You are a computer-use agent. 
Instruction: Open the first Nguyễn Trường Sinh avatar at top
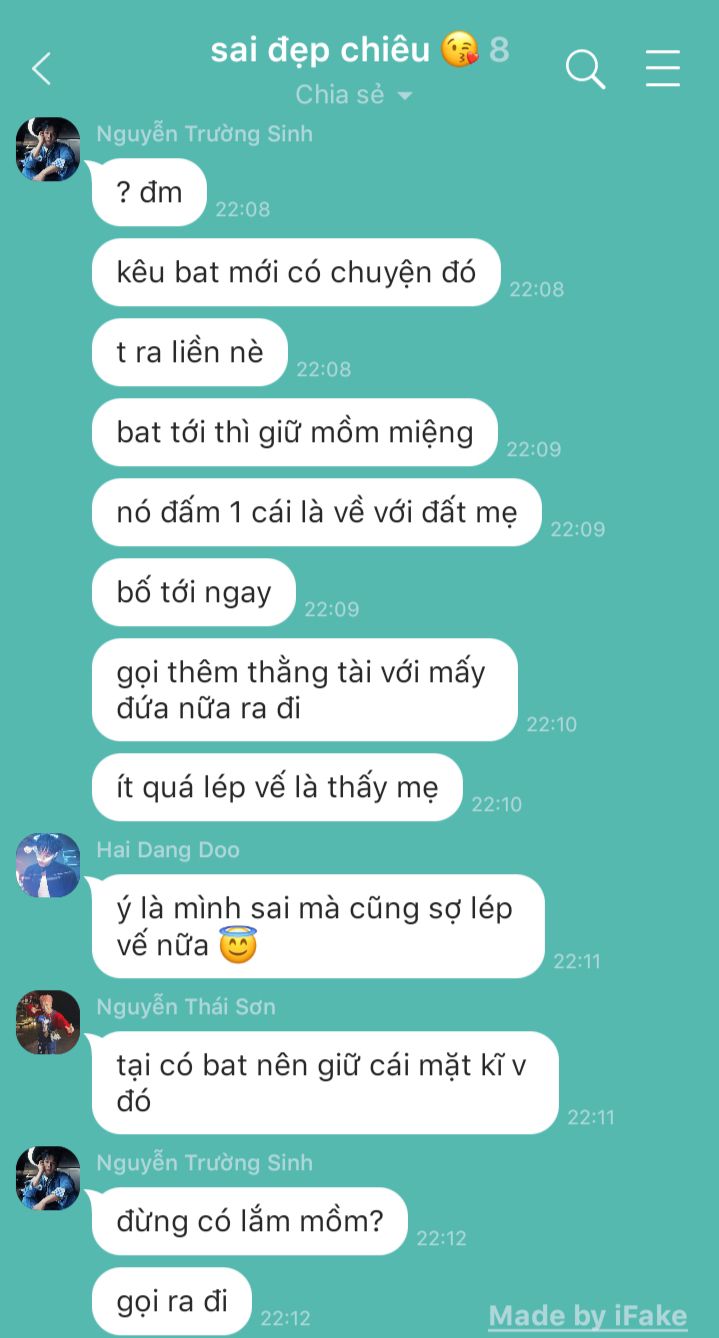pyautogui.click(x=48, y=149)
